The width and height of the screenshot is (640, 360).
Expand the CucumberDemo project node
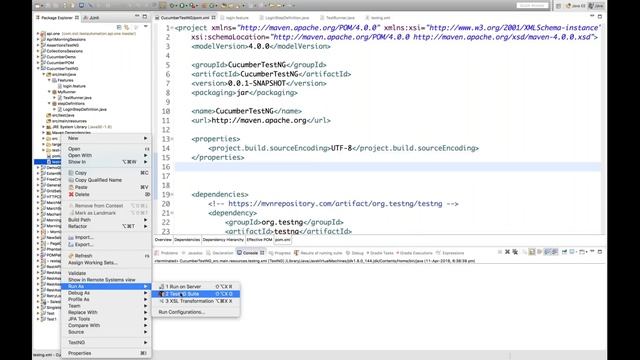click(38, 57)
